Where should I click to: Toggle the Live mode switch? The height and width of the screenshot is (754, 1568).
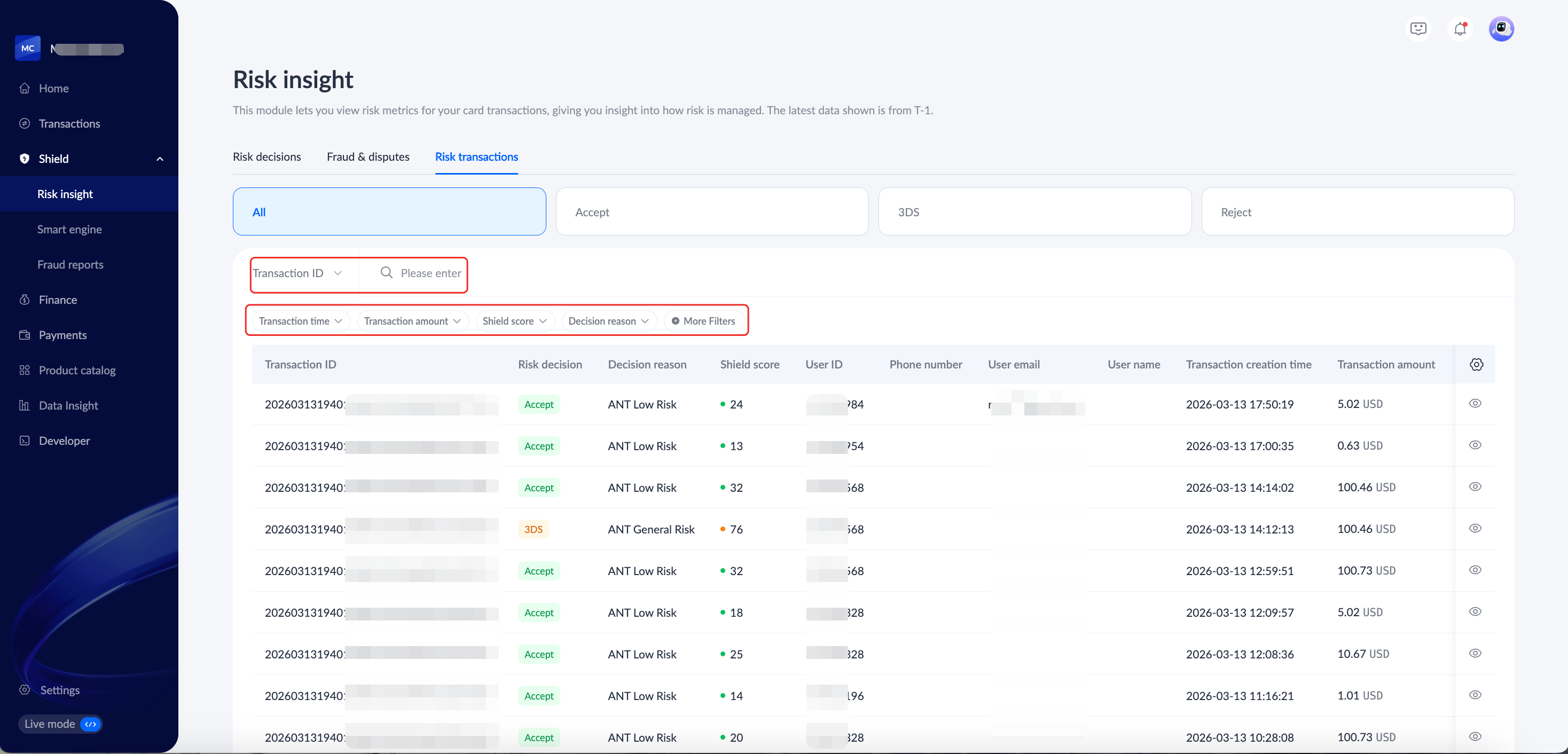[90, 724]
